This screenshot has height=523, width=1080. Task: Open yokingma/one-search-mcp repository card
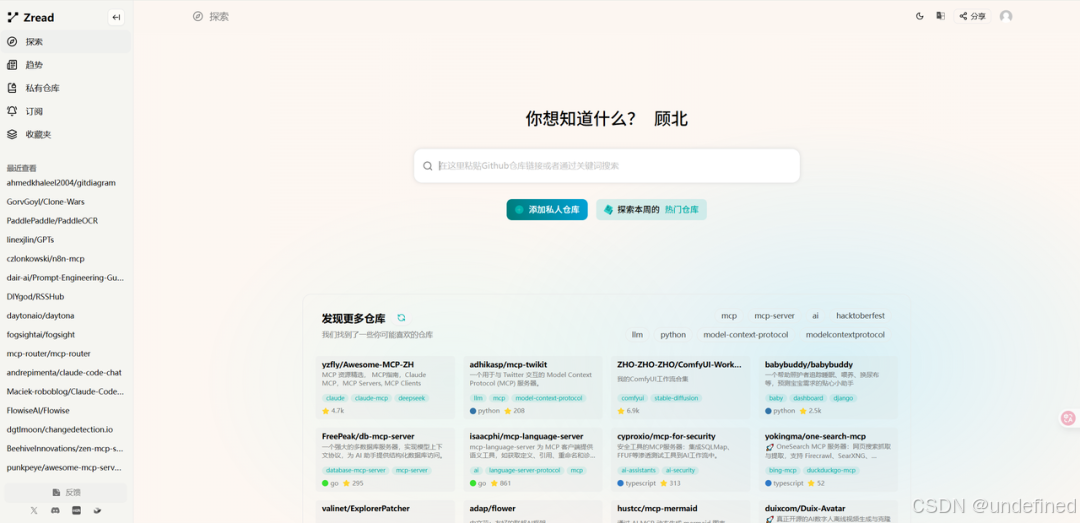point(829,460)
